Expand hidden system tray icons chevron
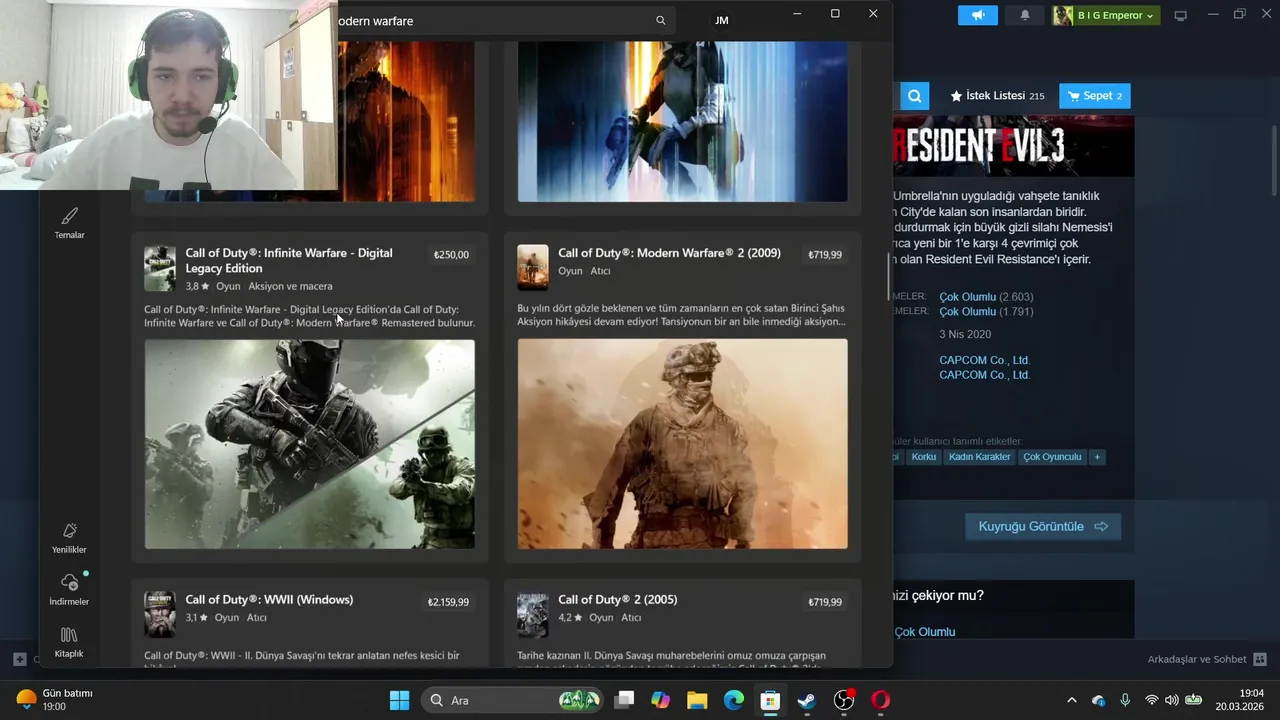This screenshot has width=1280, height=720. click(1072, 700)
